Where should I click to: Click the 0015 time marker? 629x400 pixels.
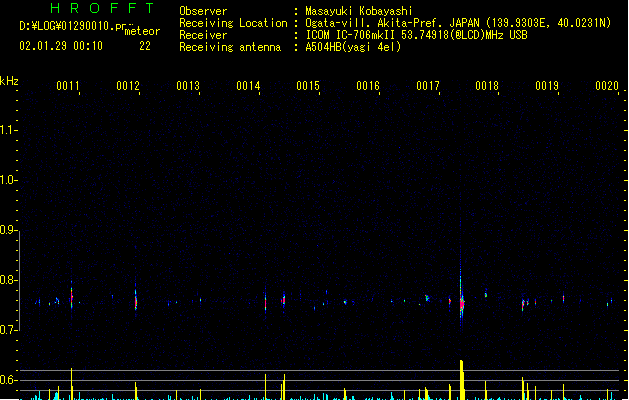308,85
